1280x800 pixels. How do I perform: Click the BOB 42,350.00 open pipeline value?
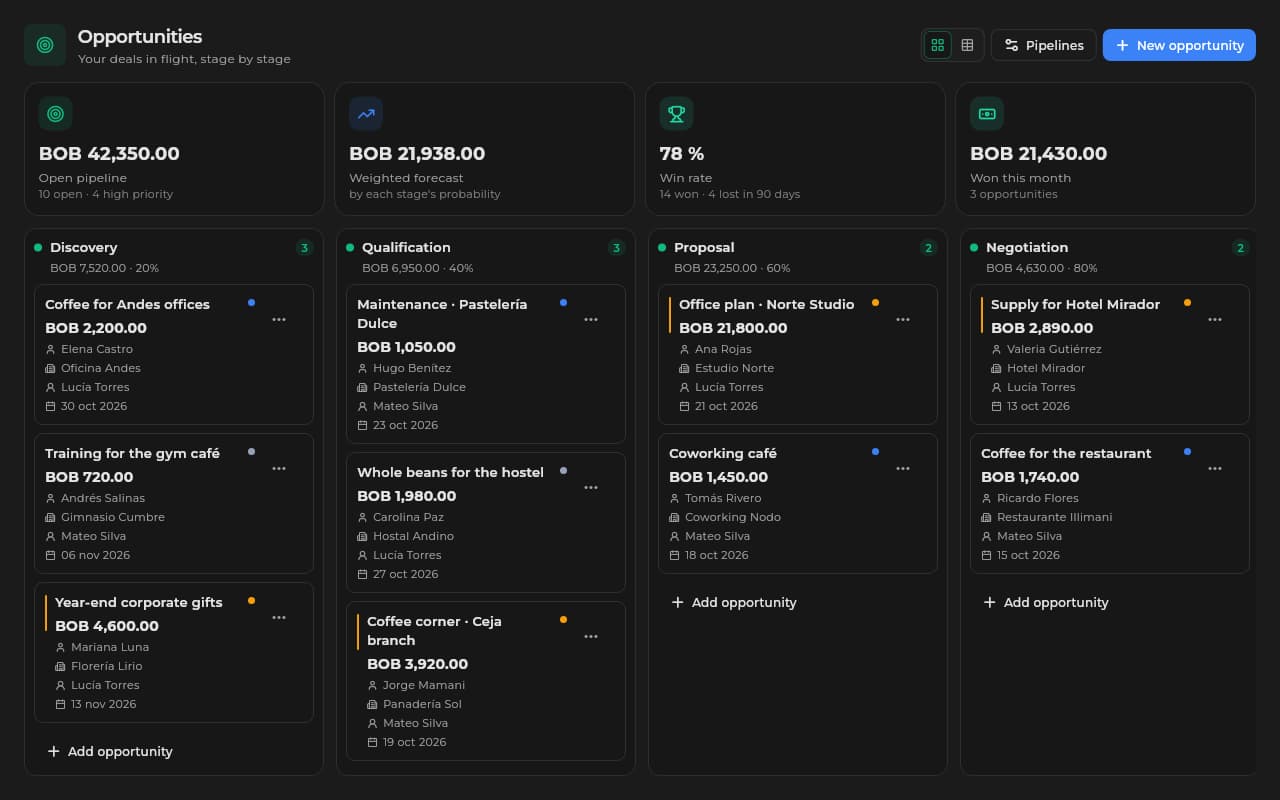[109, 154]
